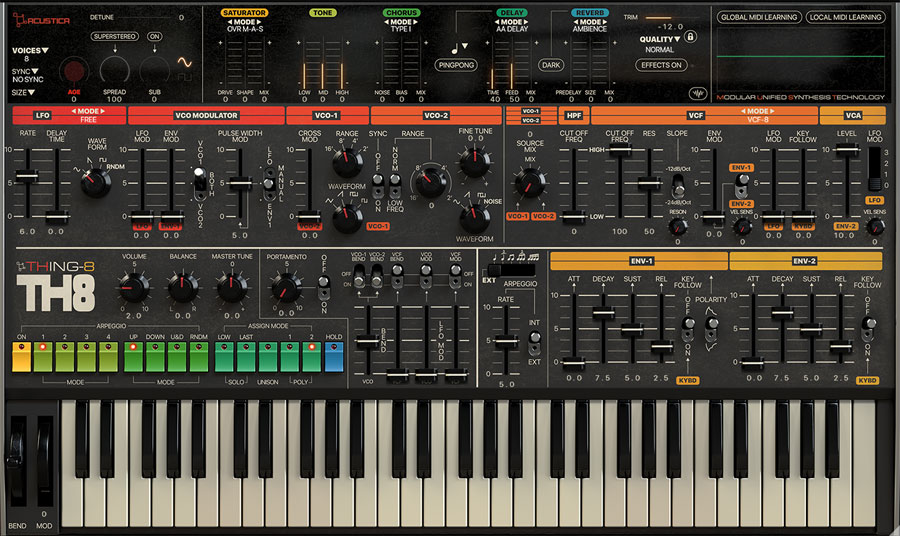Open the SIZE dropdown
This screenshot has width=900, height=536.
point(24,92)
